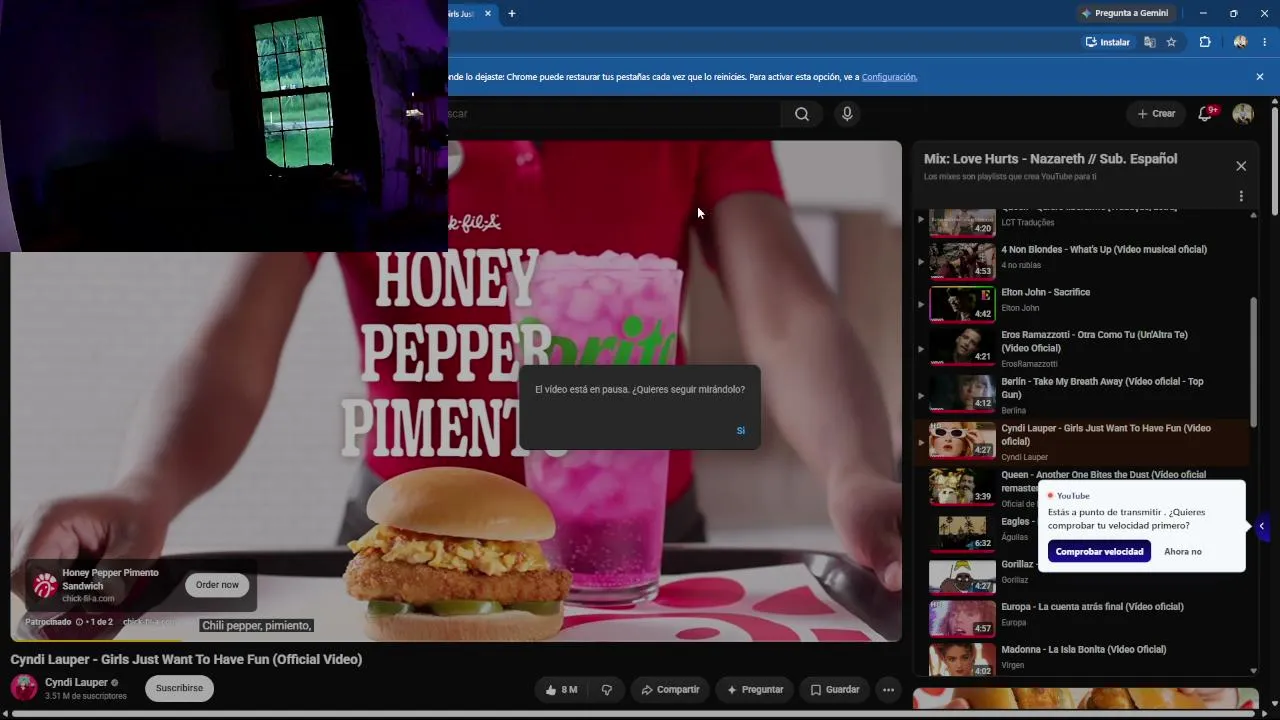Click the YouTube search input field
1280x720 pixels.
(613, 114)
